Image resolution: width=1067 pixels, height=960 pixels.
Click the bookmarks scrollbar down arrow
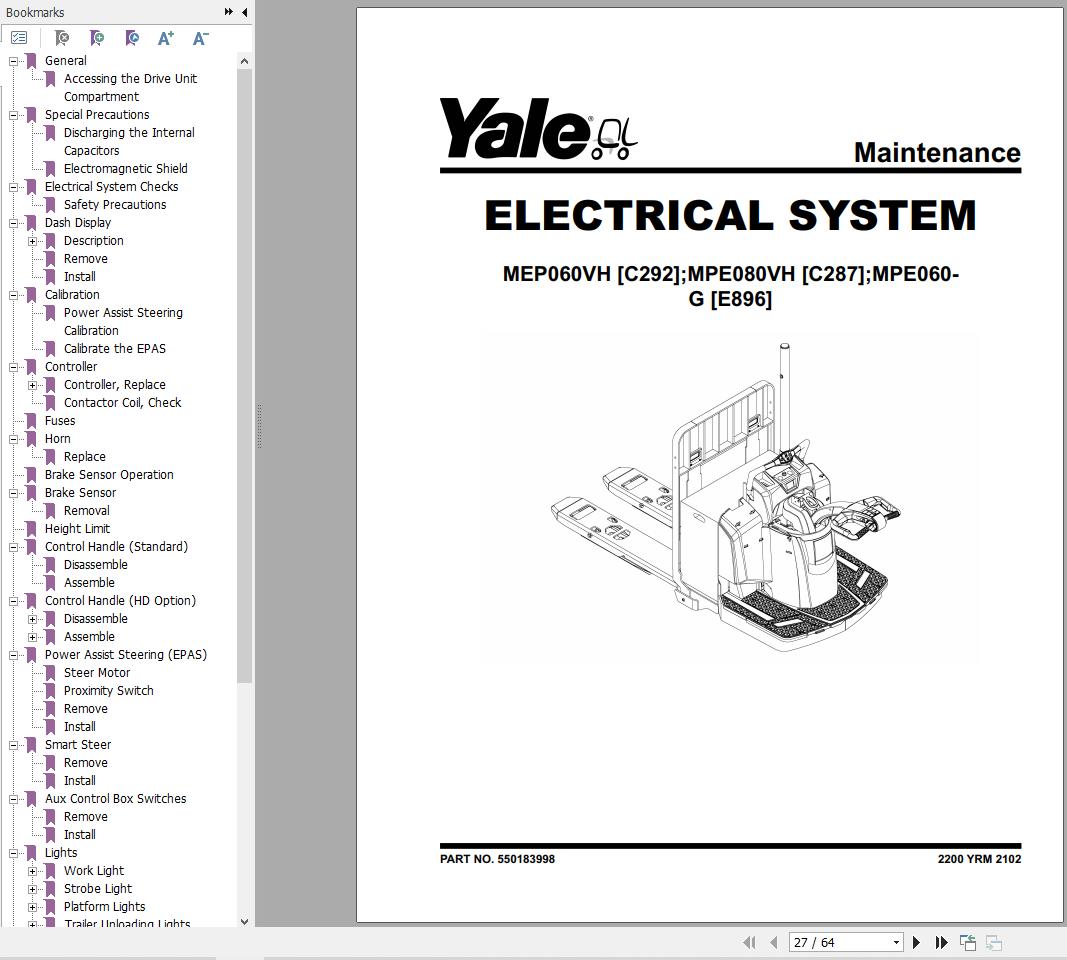pos(244,922)
